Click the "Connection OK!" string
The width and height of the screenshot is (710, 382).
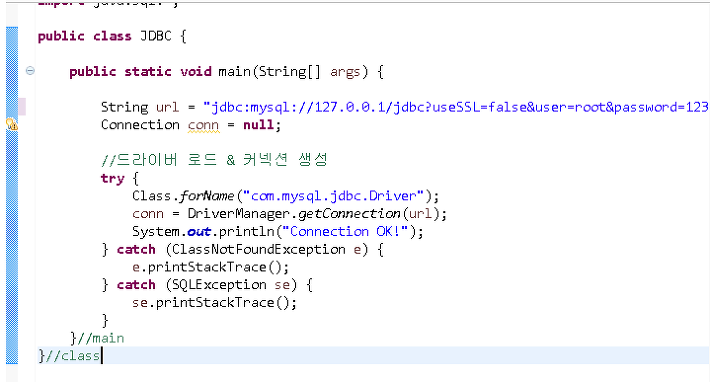click(x=345, y=231)
